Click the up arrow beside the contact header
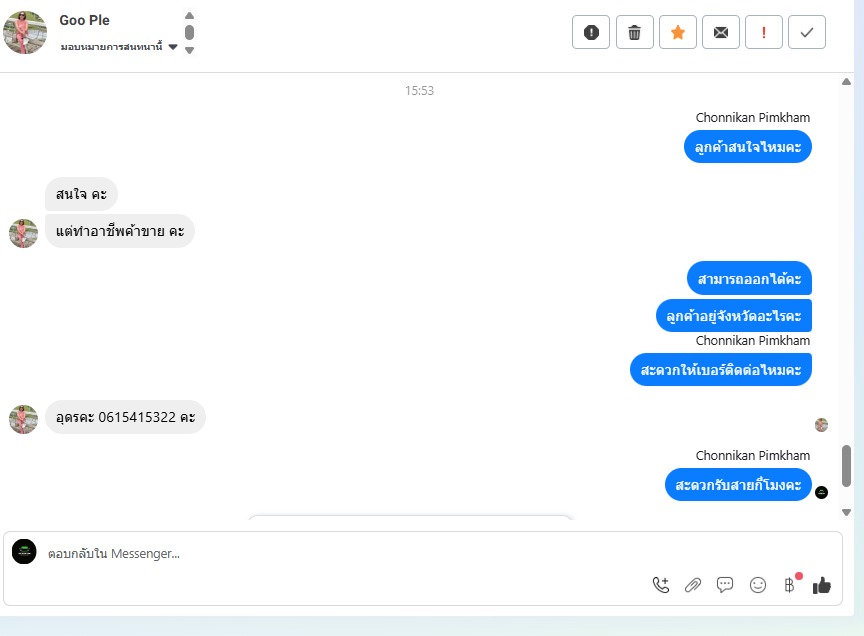Viewport: 864px width, 636px height. tap(190, 15)
